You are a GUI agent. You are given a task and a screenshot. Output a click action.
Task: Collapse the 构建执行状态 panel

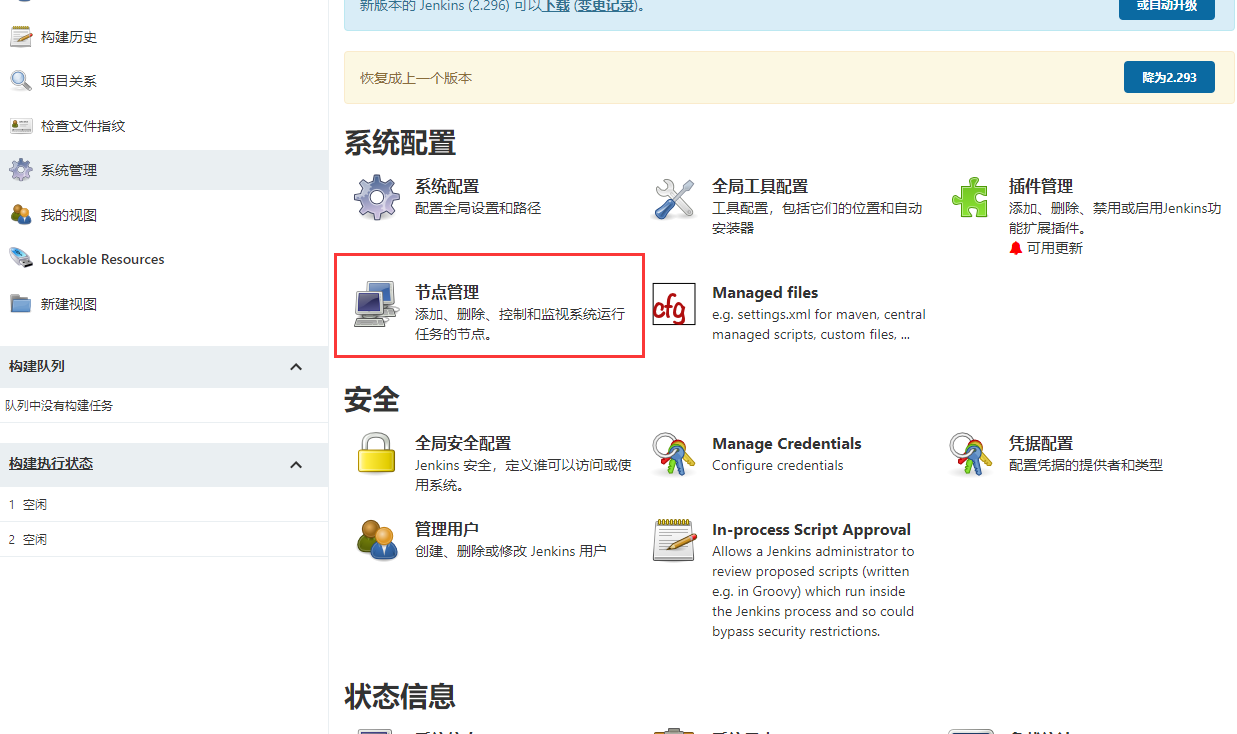point(296,465)
